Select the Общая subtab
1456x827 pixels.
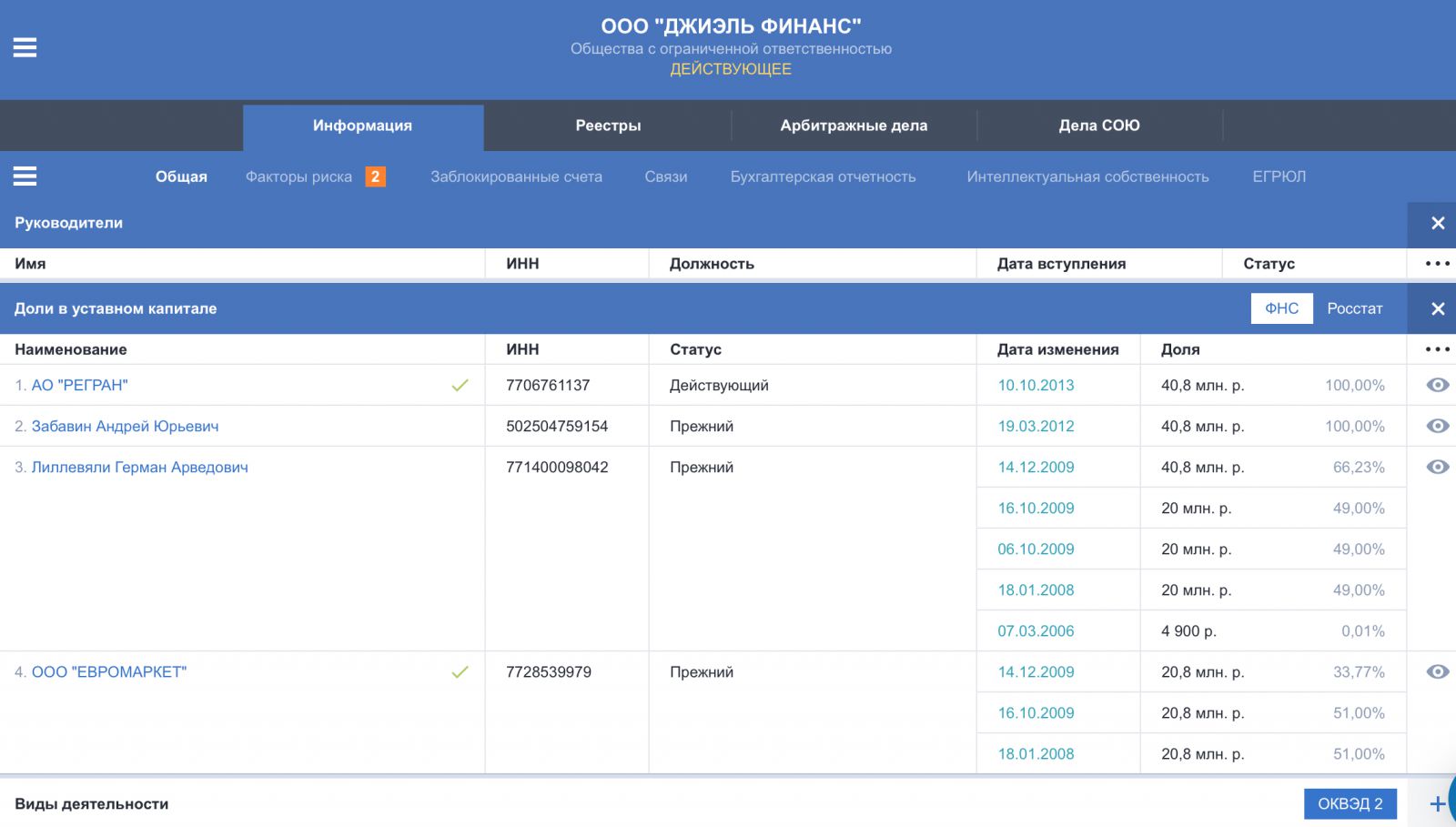pyautogui.click(x=181, y=176)
